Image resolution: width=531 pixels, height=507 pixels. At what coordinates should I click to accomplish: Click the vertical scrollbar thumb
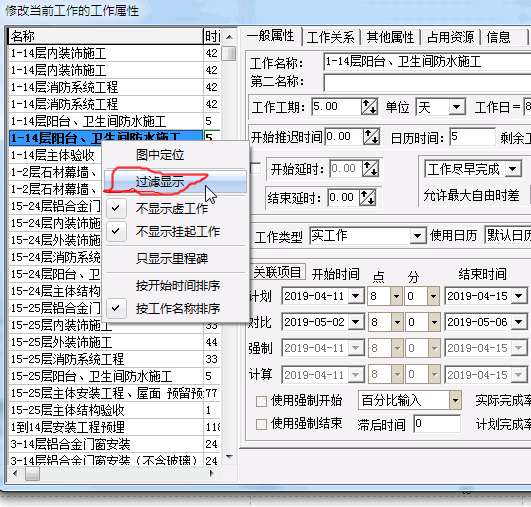tap(229, 54)
